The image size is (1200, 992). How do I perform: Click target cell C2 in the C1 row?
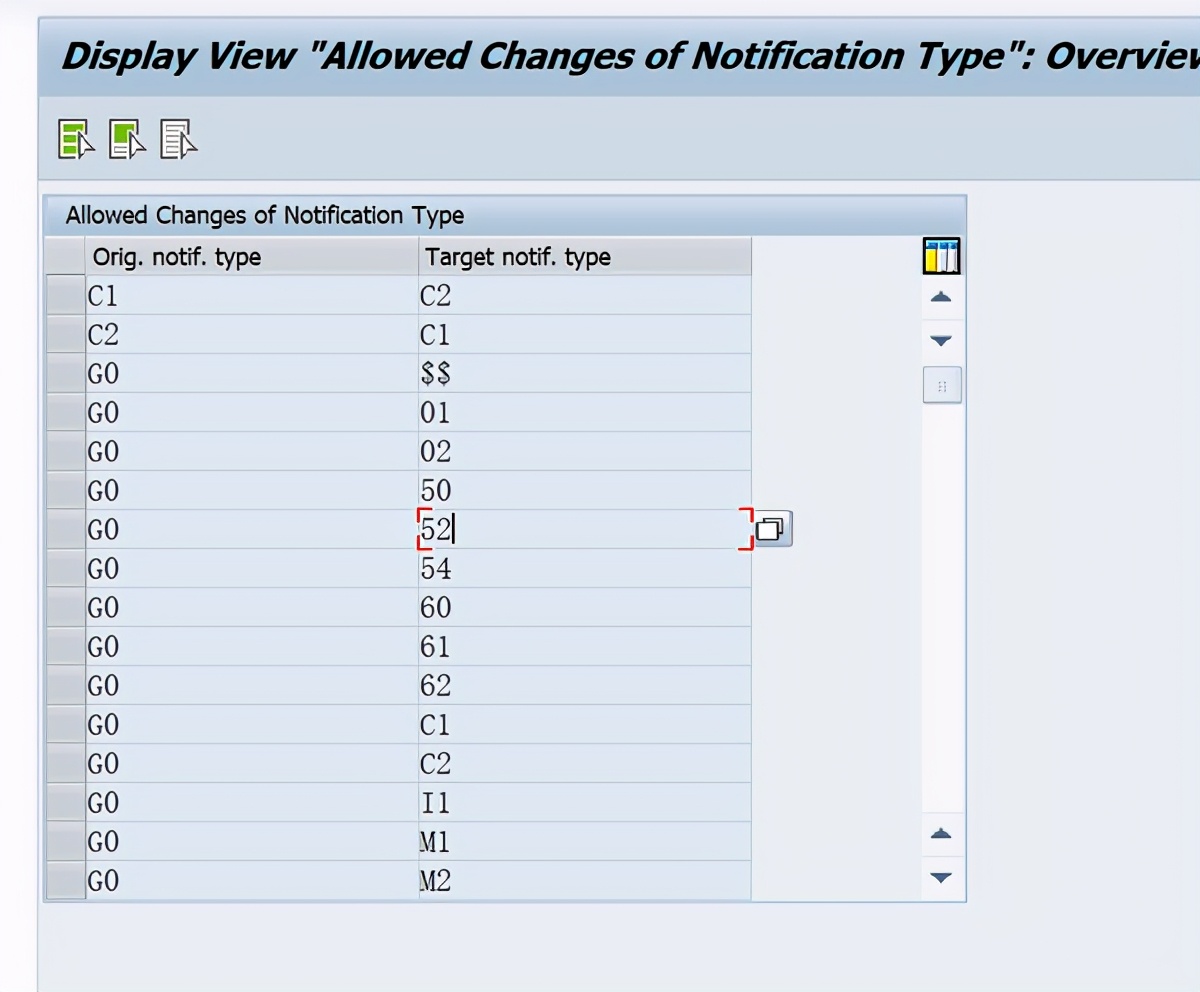click(x=585, y=296)
